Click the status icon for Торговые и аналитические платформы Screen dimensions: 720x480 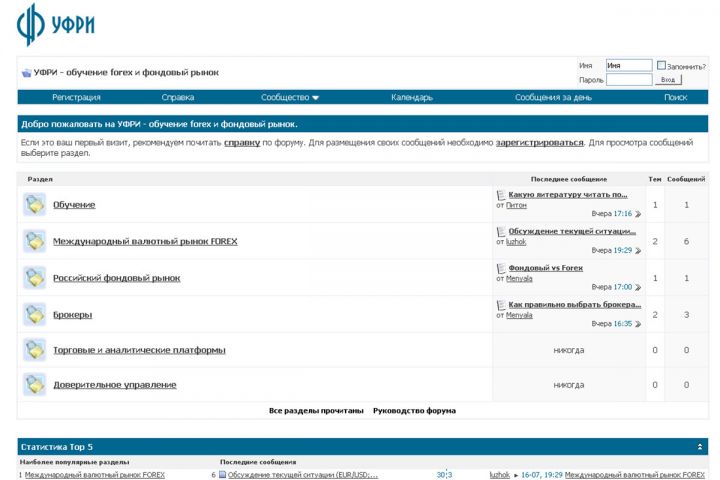tap(35, 350)
